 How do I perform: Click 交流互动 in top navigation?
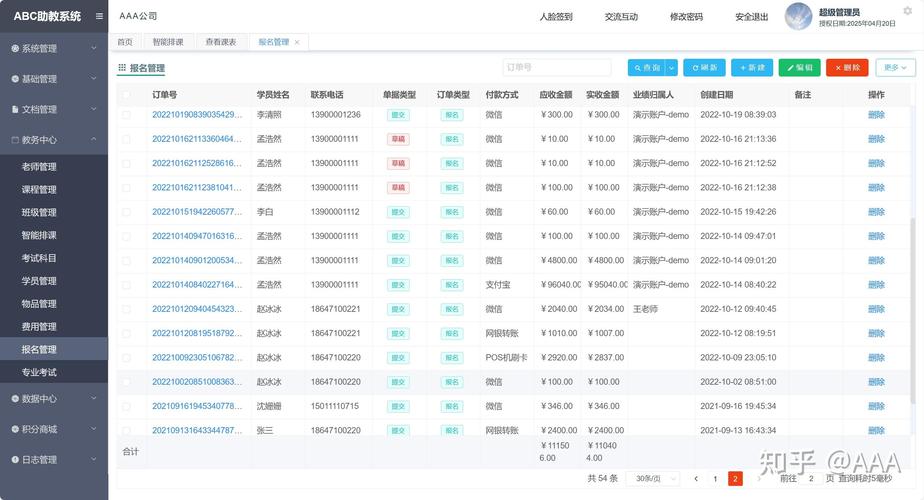tap(621, 17)
